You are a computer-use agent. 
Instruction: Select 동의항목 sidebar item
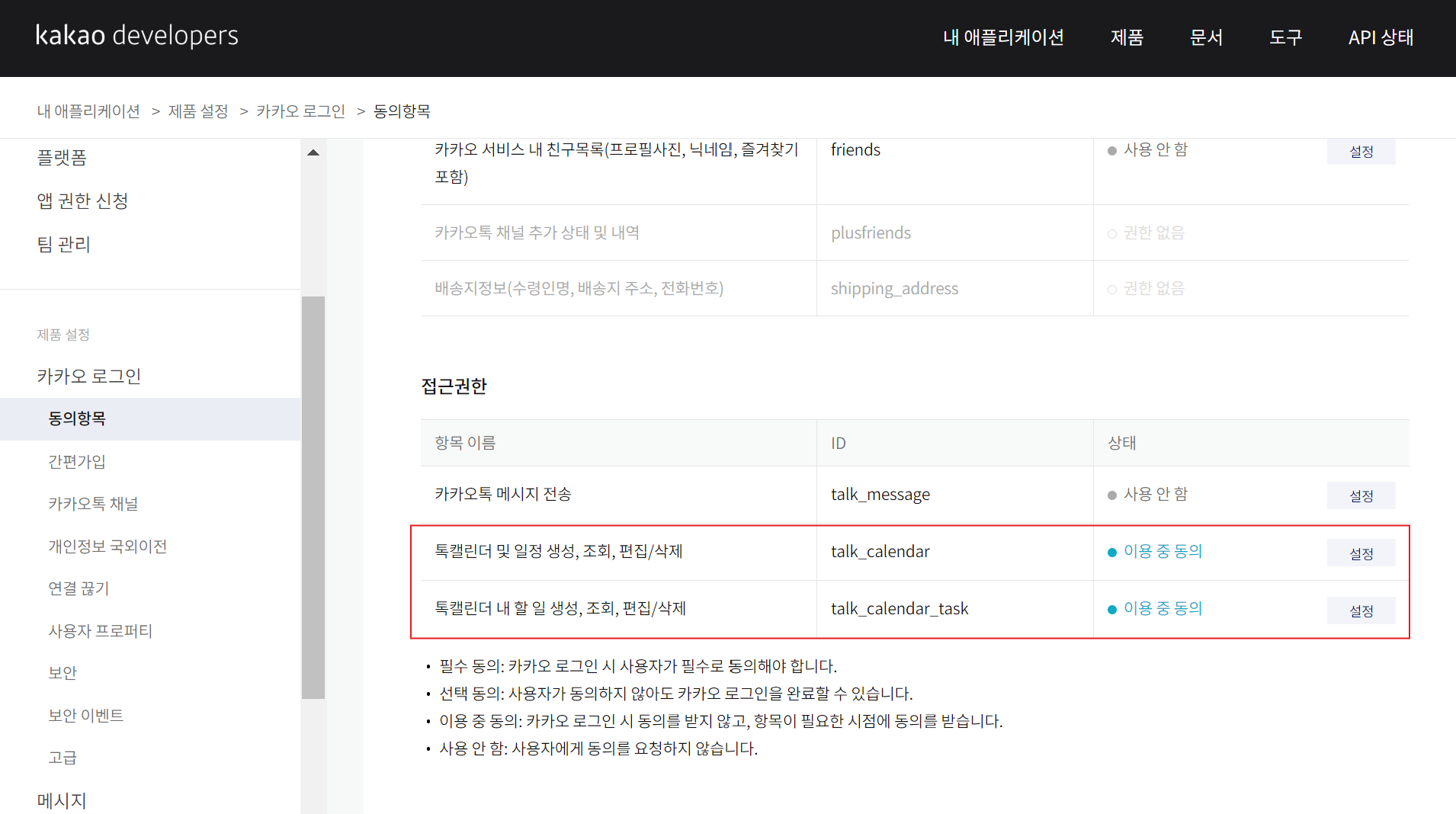click(150, 418)
